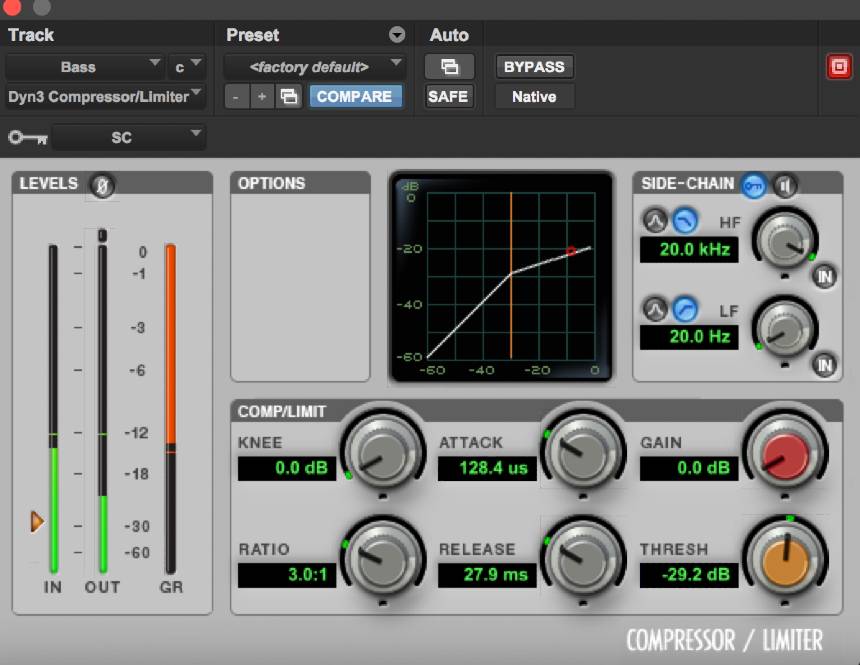
Task: Open the Preset settings menu arrow
Action: (397, 35)
